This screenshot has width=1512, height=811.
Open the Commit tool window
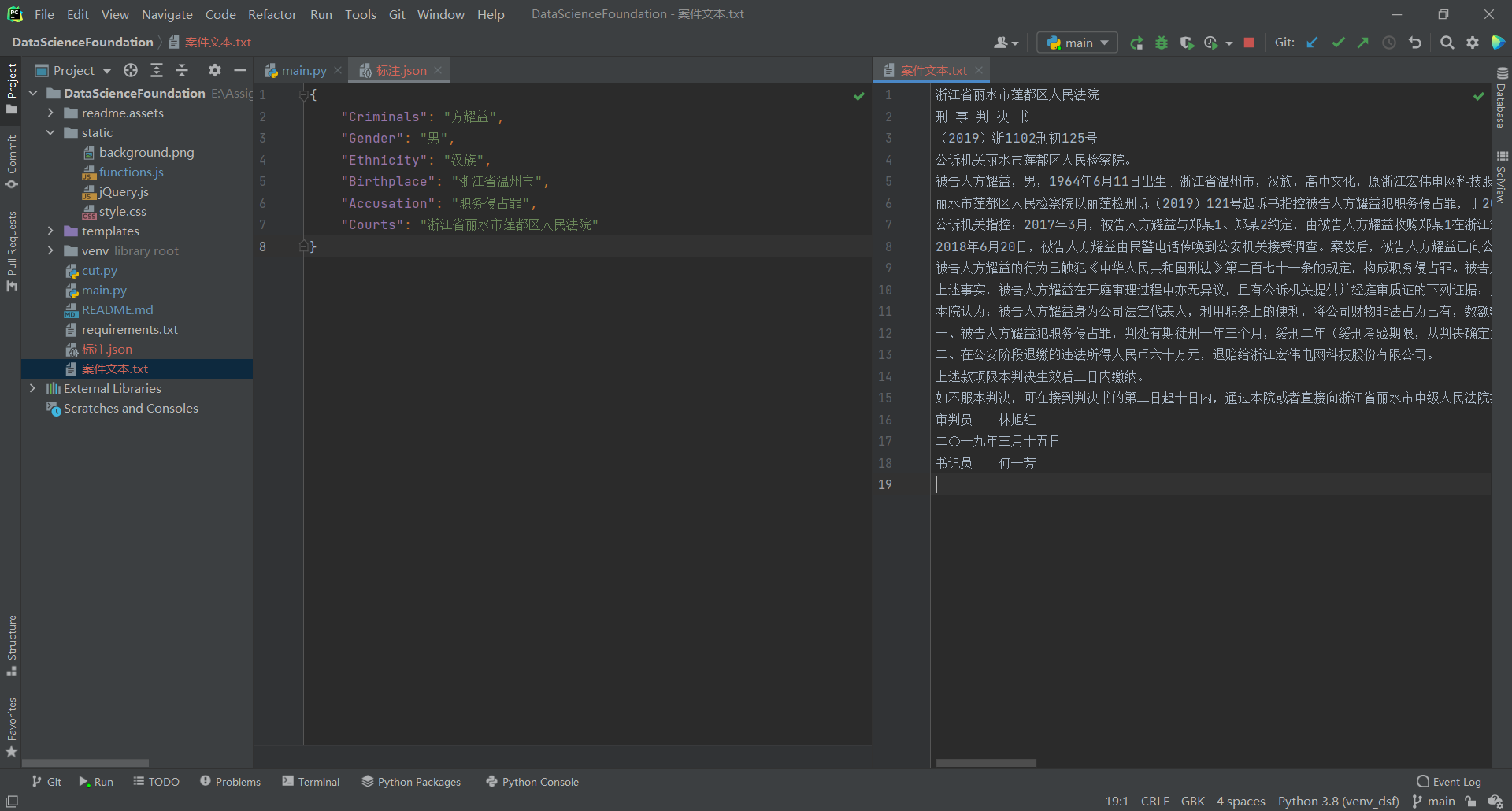[x=11, y=162]
